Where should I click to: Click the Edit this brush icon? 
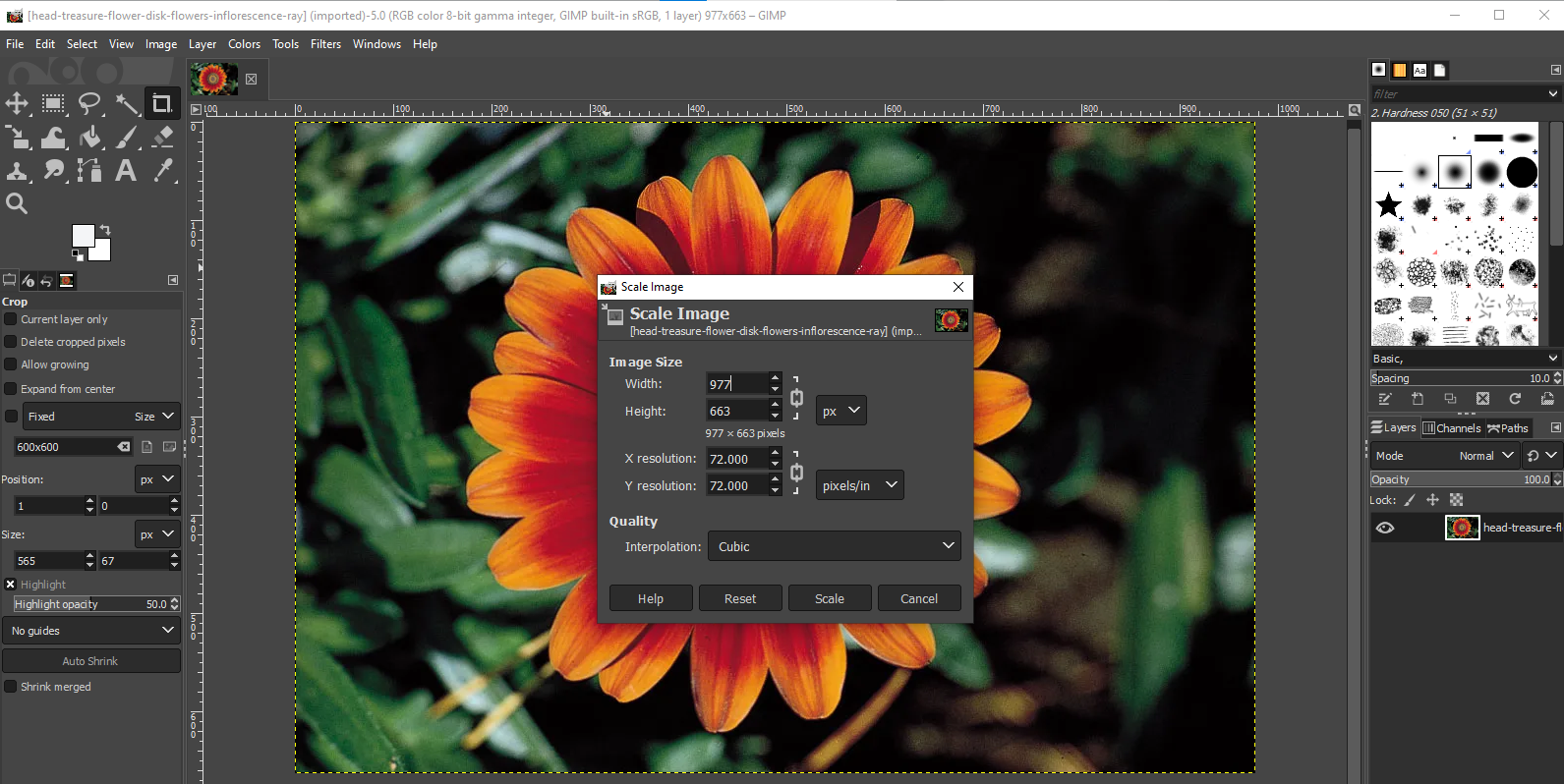1385,399
